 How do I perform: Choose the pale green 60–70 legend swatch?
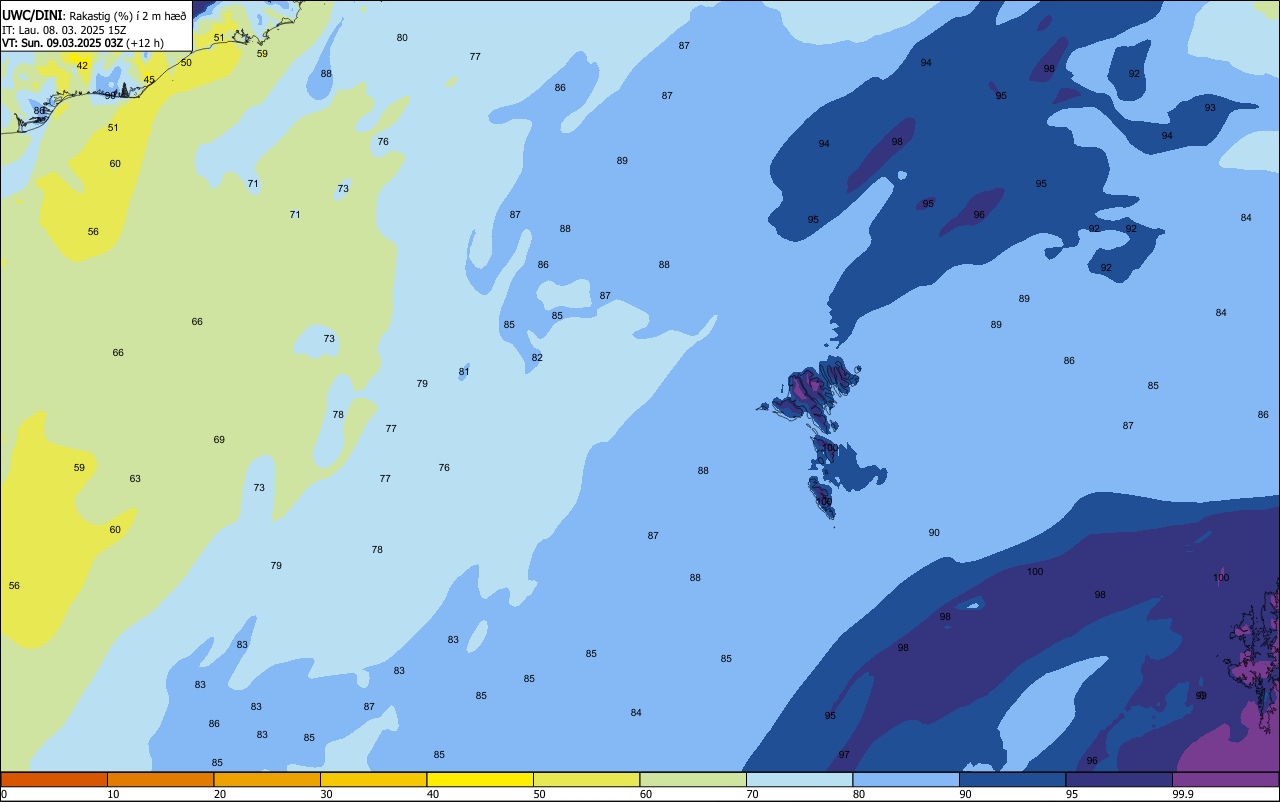693,779
